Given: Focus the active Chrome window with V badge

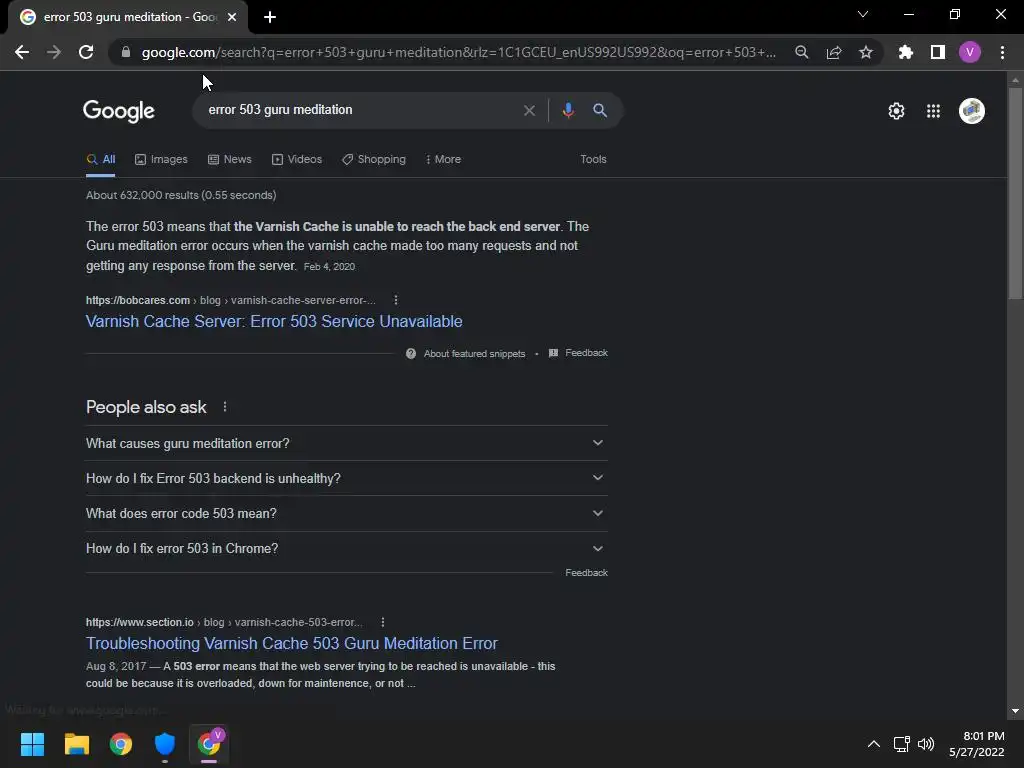Looking at the screenshot, I should (x=209, y=744).
